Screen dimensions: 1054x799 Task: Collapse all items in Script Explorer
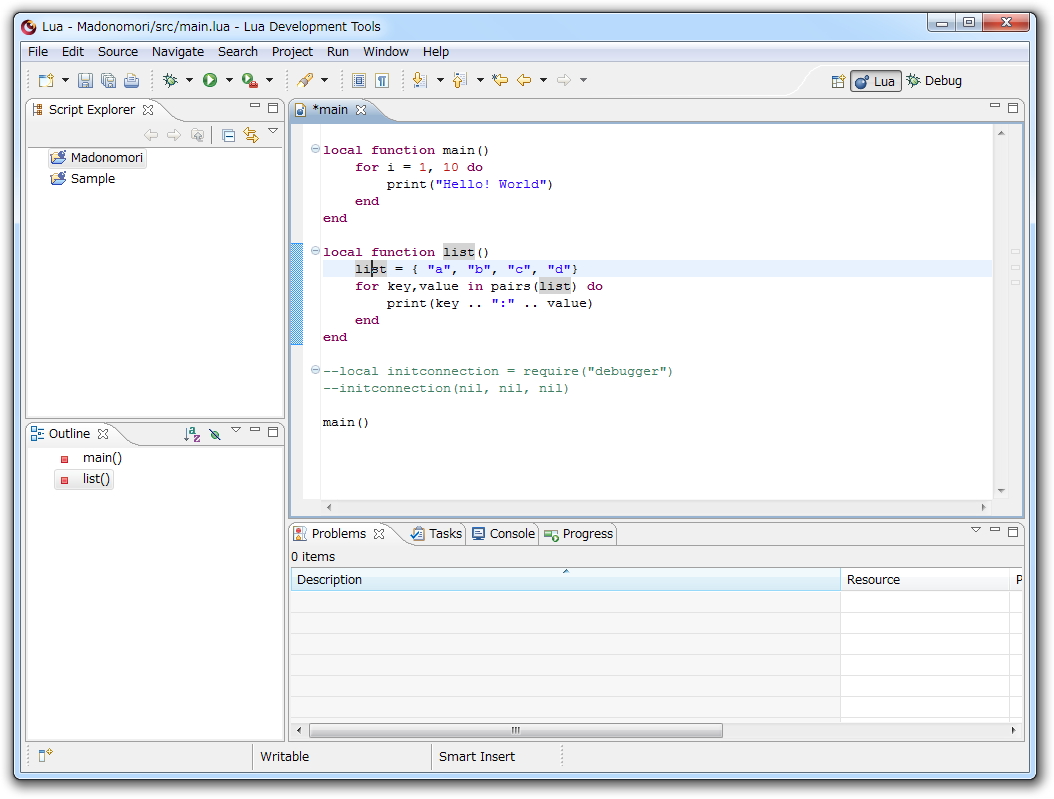coord(227,136)
